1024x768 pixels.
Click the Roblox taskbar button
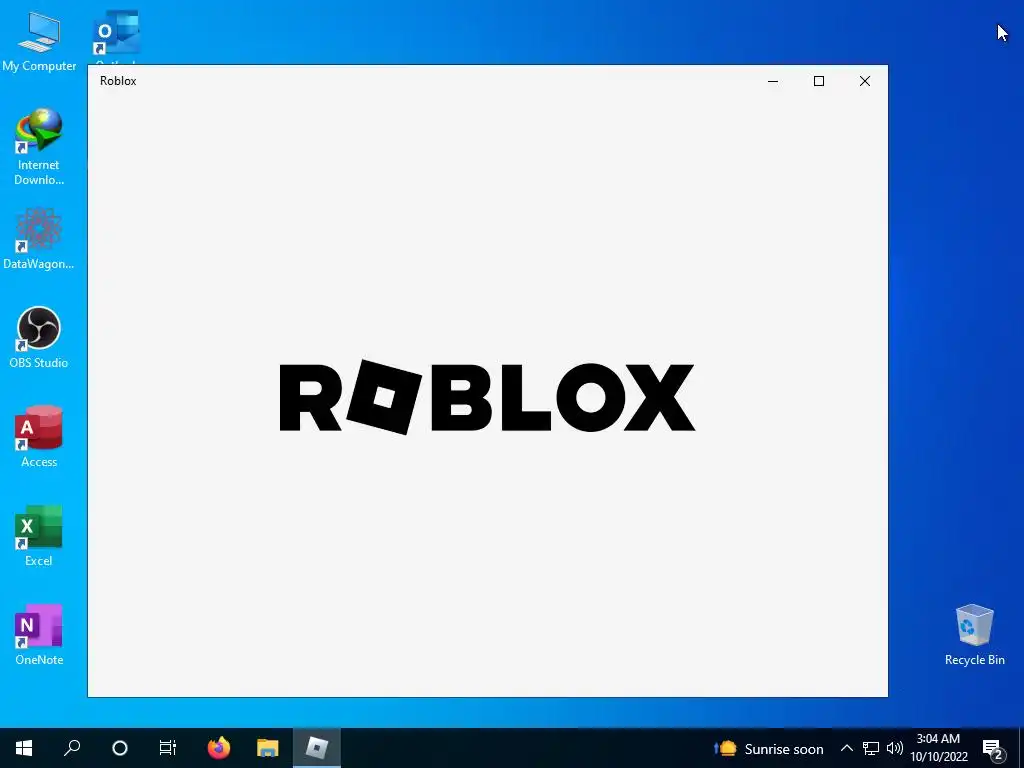(x=317, y=748)
